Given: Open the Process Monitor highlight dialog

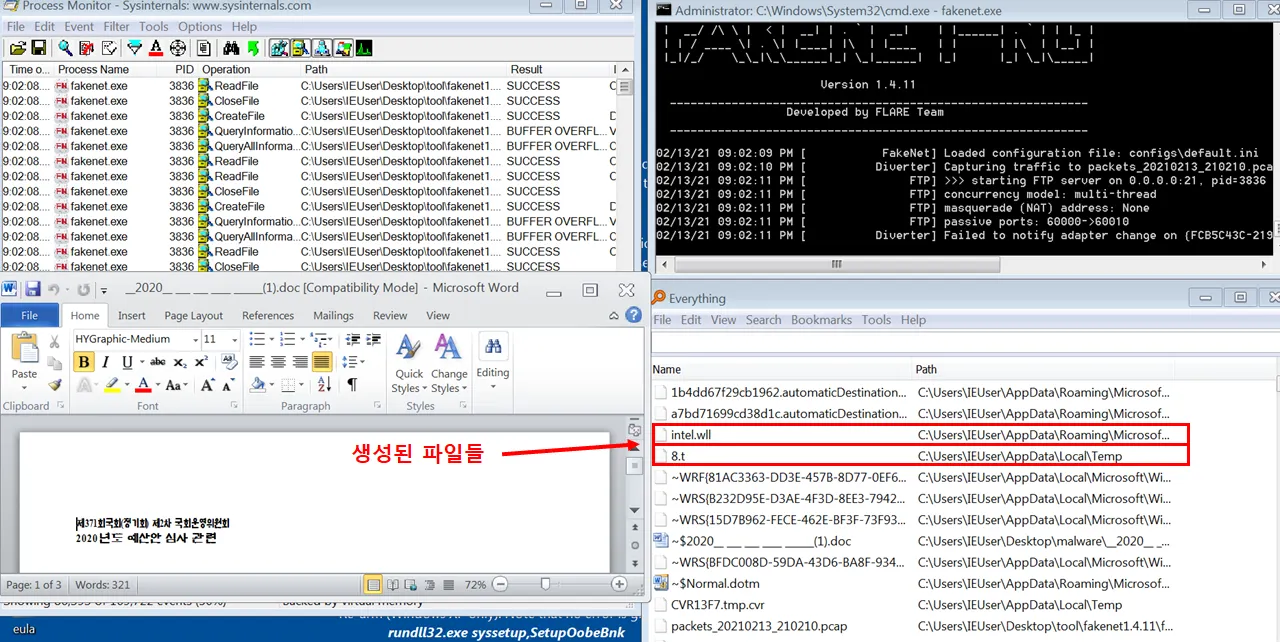Looking at the screenshot, I should pos(156,48).
